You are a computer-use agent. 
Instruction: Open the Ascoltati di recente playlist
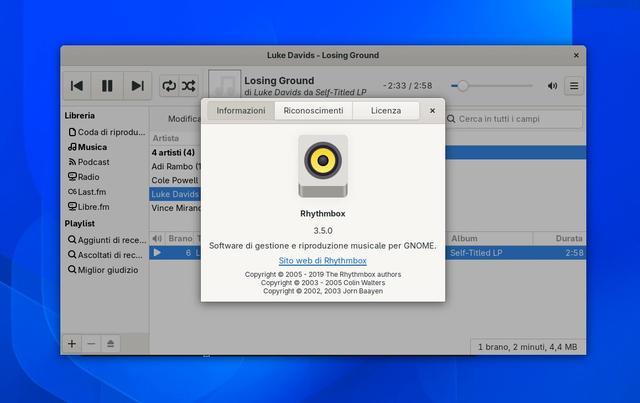pos(107,255)
